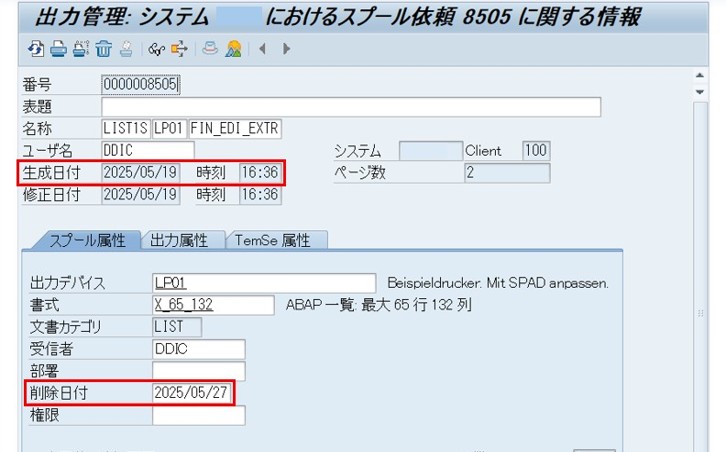726x452 pixels.
Task: Click the empty 表題 input field
Action: (351, 107)
